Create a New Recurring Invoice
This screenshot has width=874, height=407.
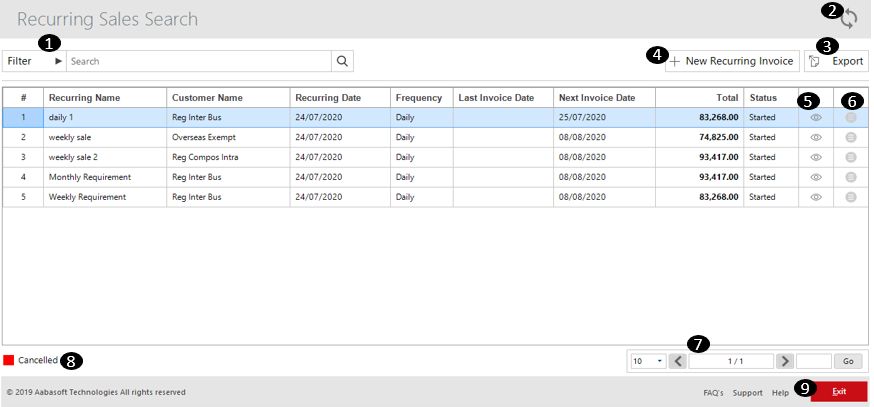[732, 61]
